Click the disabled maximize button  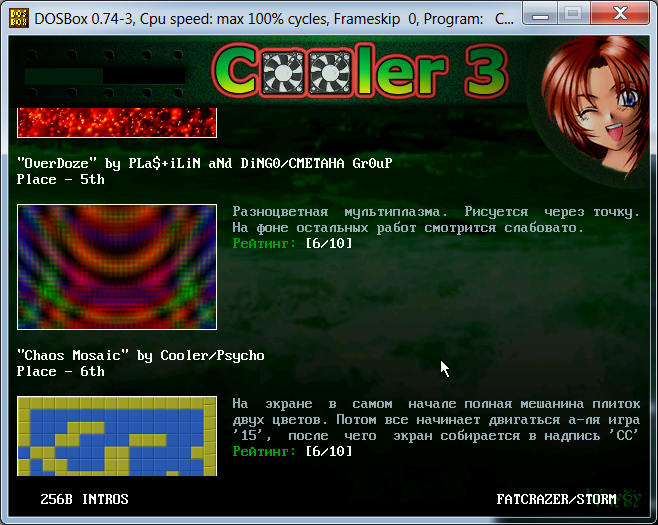(x=573, y=13)
